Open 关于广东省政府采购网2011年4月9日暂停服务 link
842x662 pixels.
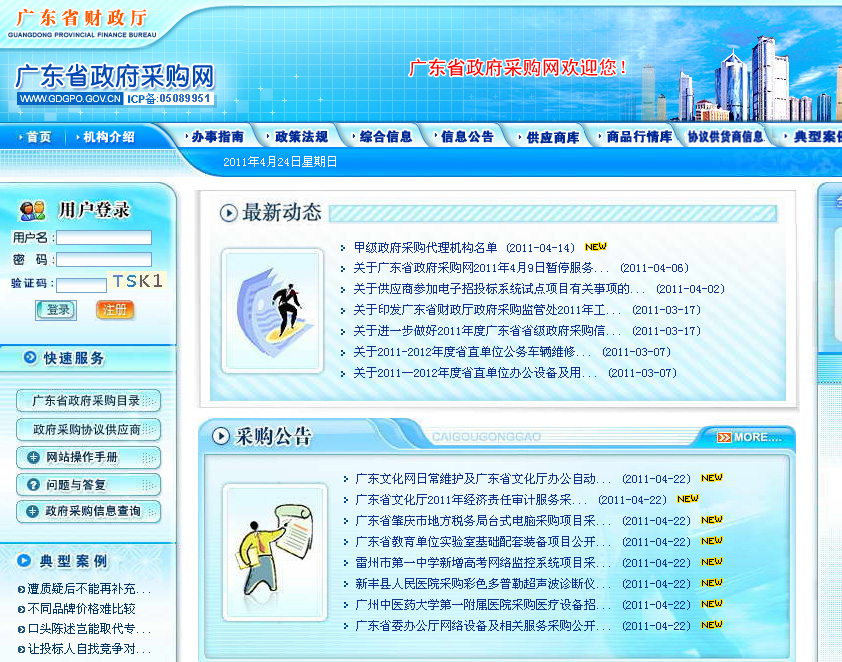[x=481, y=268]
